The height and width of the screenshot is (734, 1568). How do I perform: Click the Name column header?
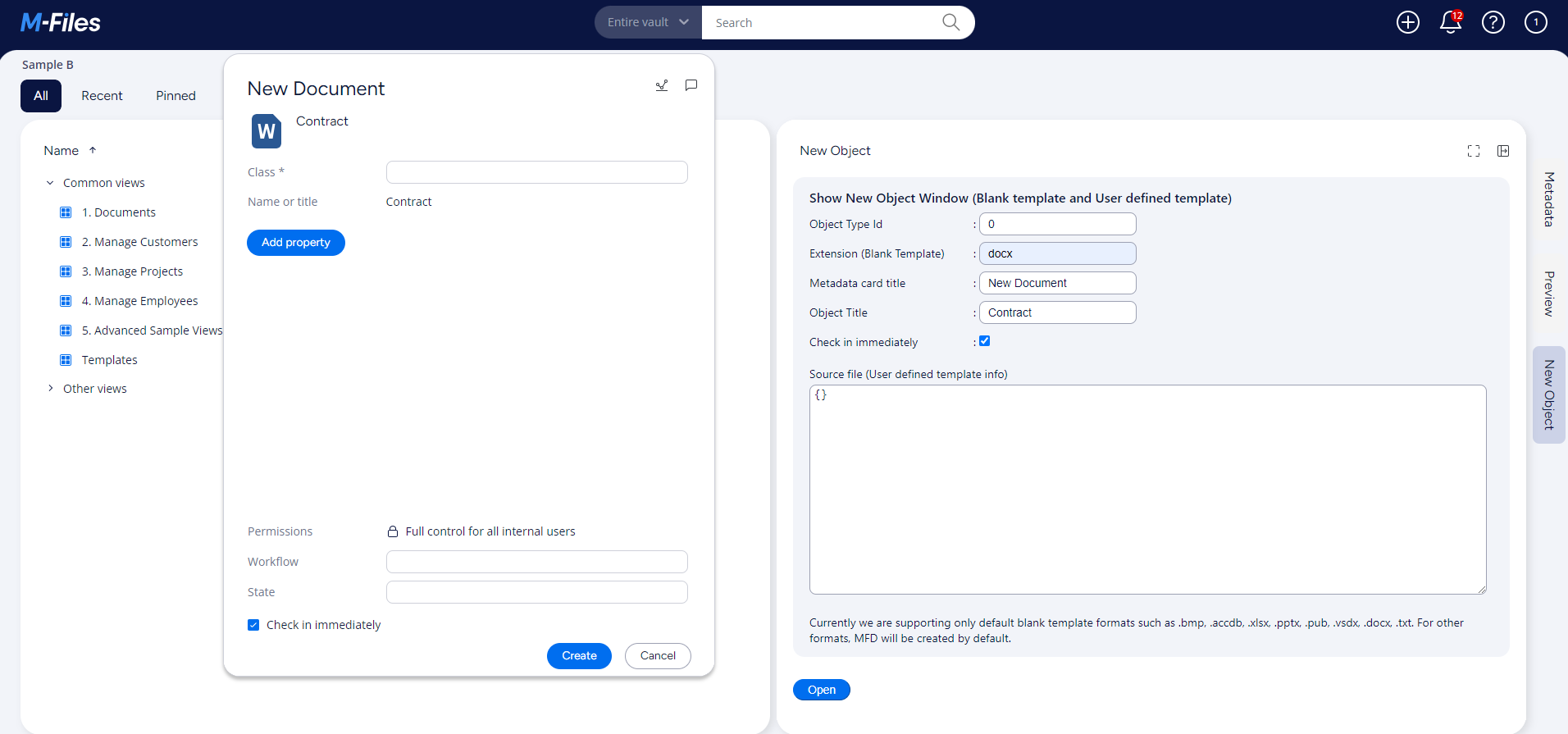point(62,151)
